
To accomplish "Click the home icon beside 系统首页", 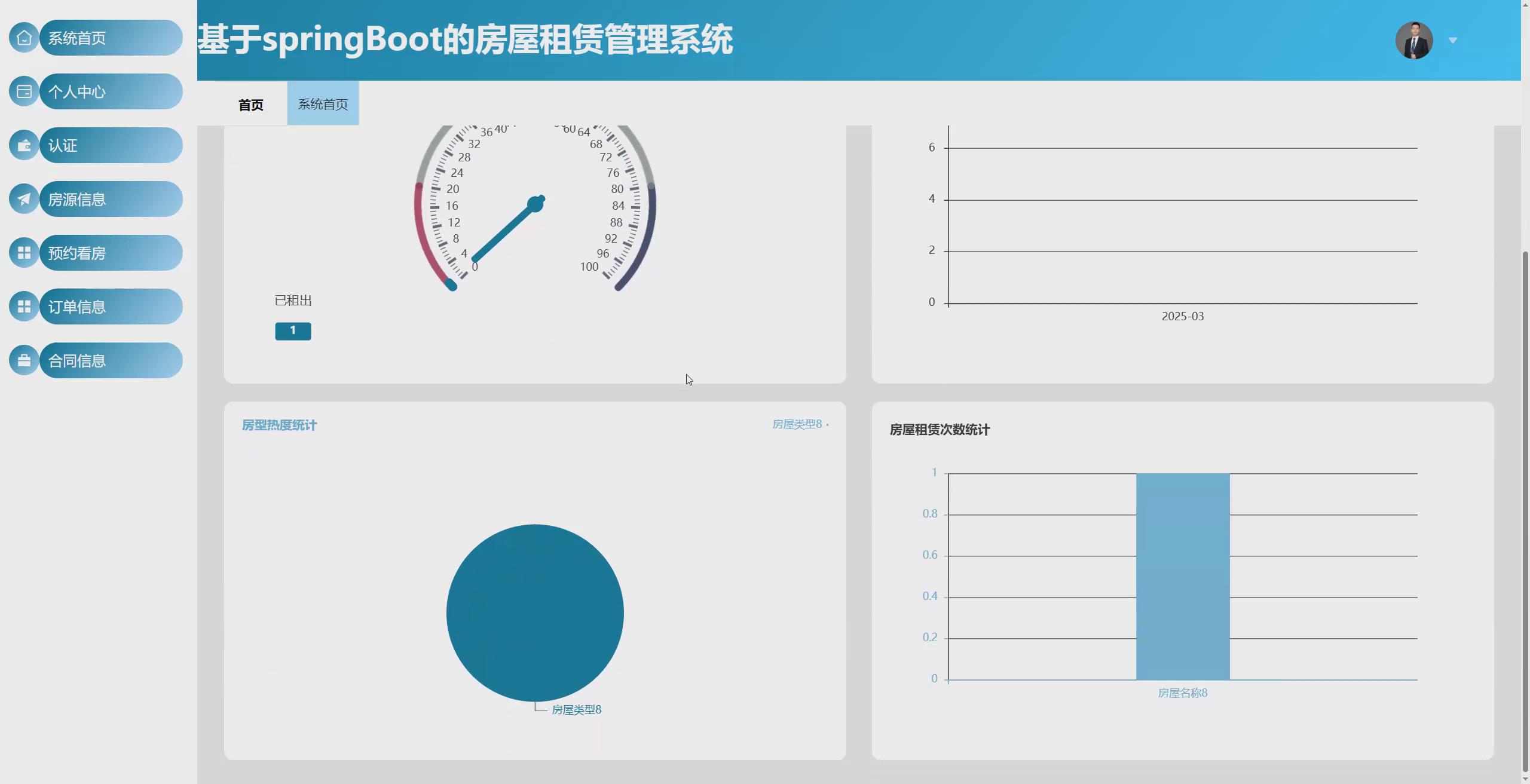I will pyautogui.click(x=24, y=38).
